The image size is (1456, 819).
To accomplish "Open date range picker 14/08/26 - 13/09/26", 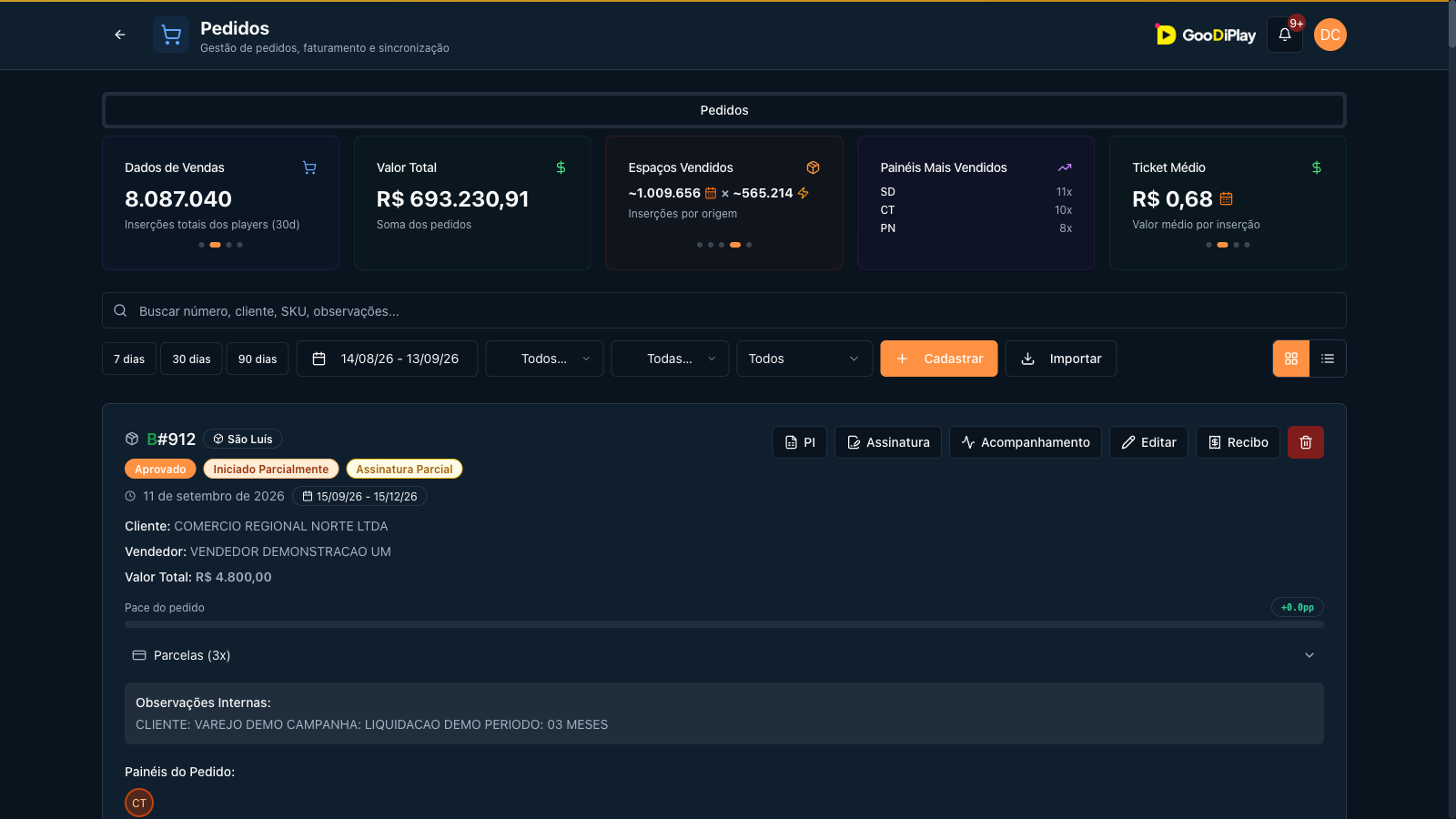I will (387, 359).
